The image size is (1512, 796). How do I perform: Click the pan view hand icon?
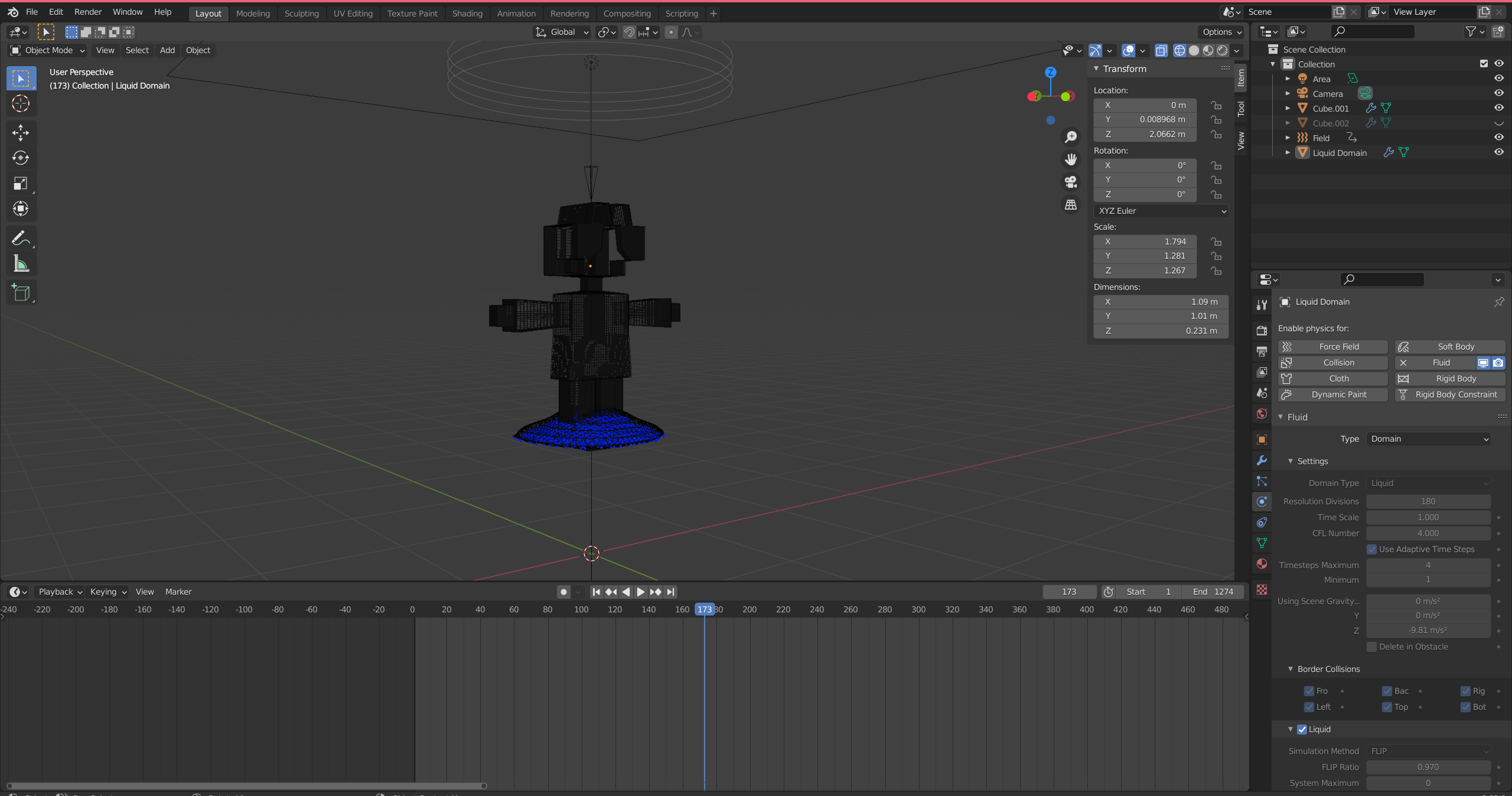(1071, 159)
